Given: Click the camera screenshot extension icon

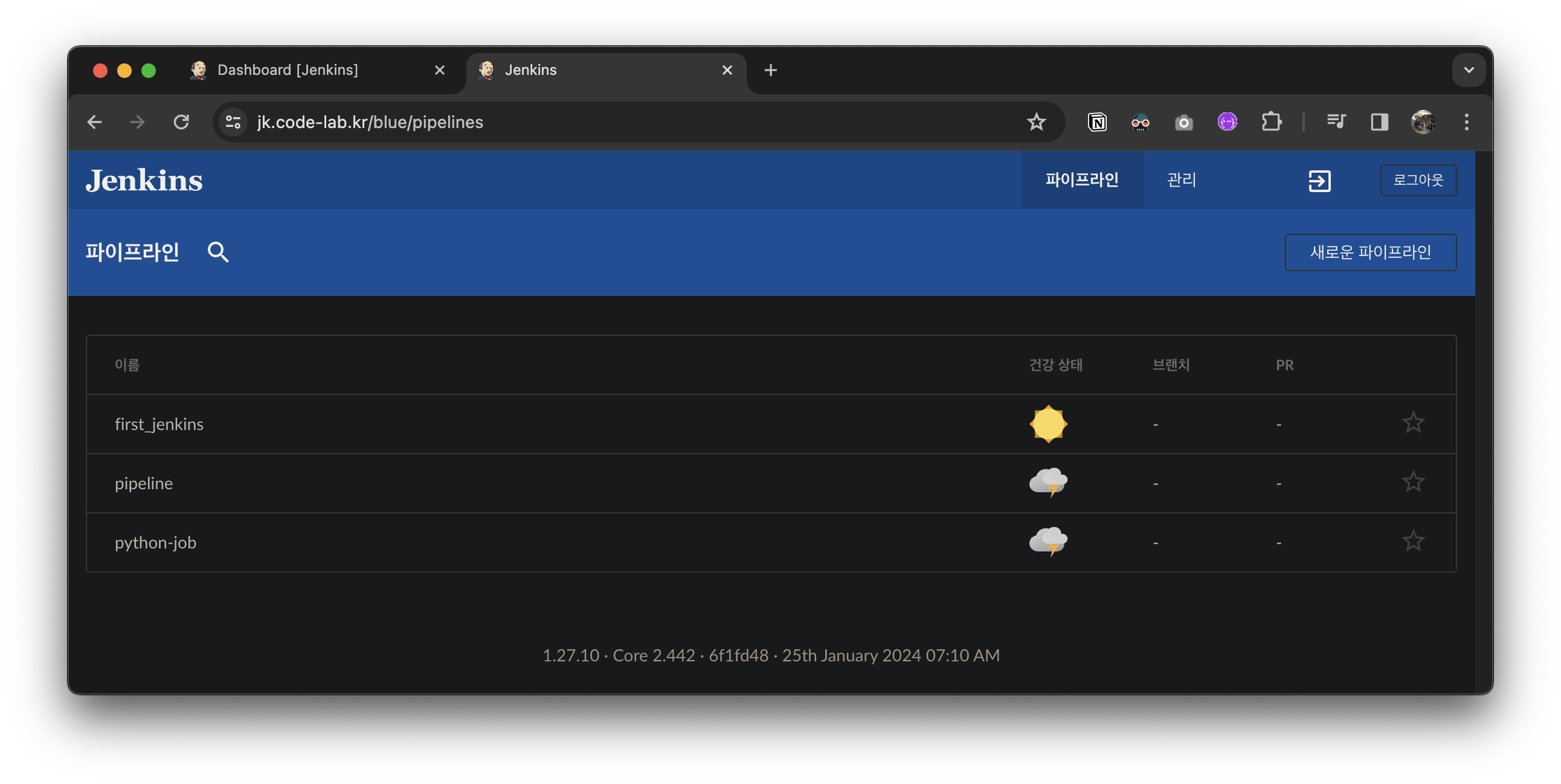Looking at the screenshot, I should [1183, 123].
